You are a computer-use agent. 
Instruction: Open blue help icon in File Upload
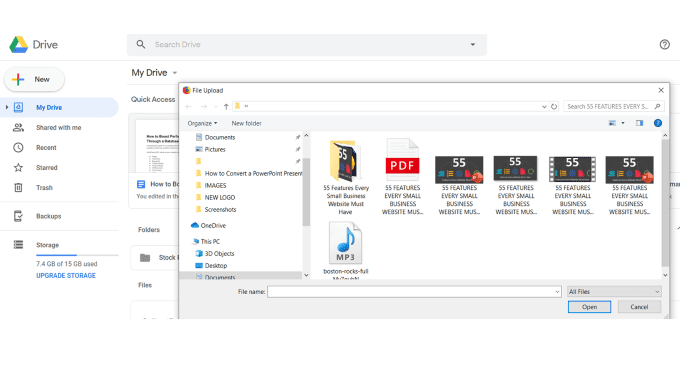coord(657,123)
